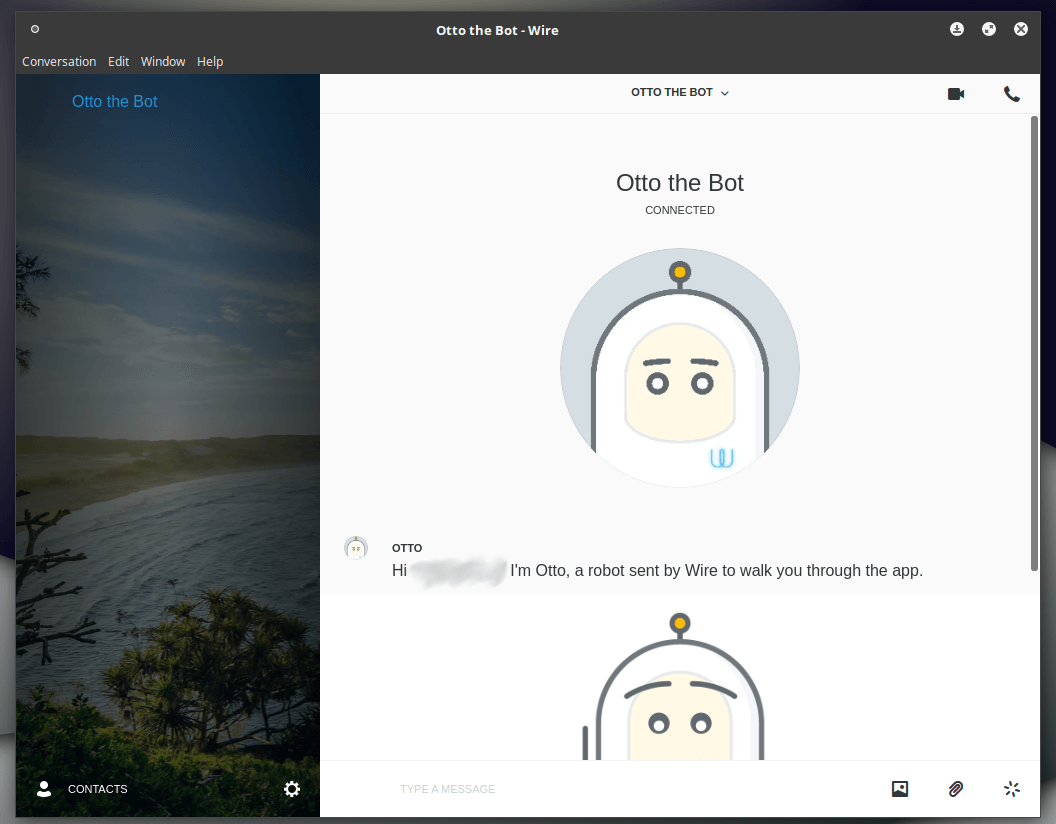Viewport: 1056px width, 824px height.
Task: Attach a file with the paperclip icon
Action: 956,788
